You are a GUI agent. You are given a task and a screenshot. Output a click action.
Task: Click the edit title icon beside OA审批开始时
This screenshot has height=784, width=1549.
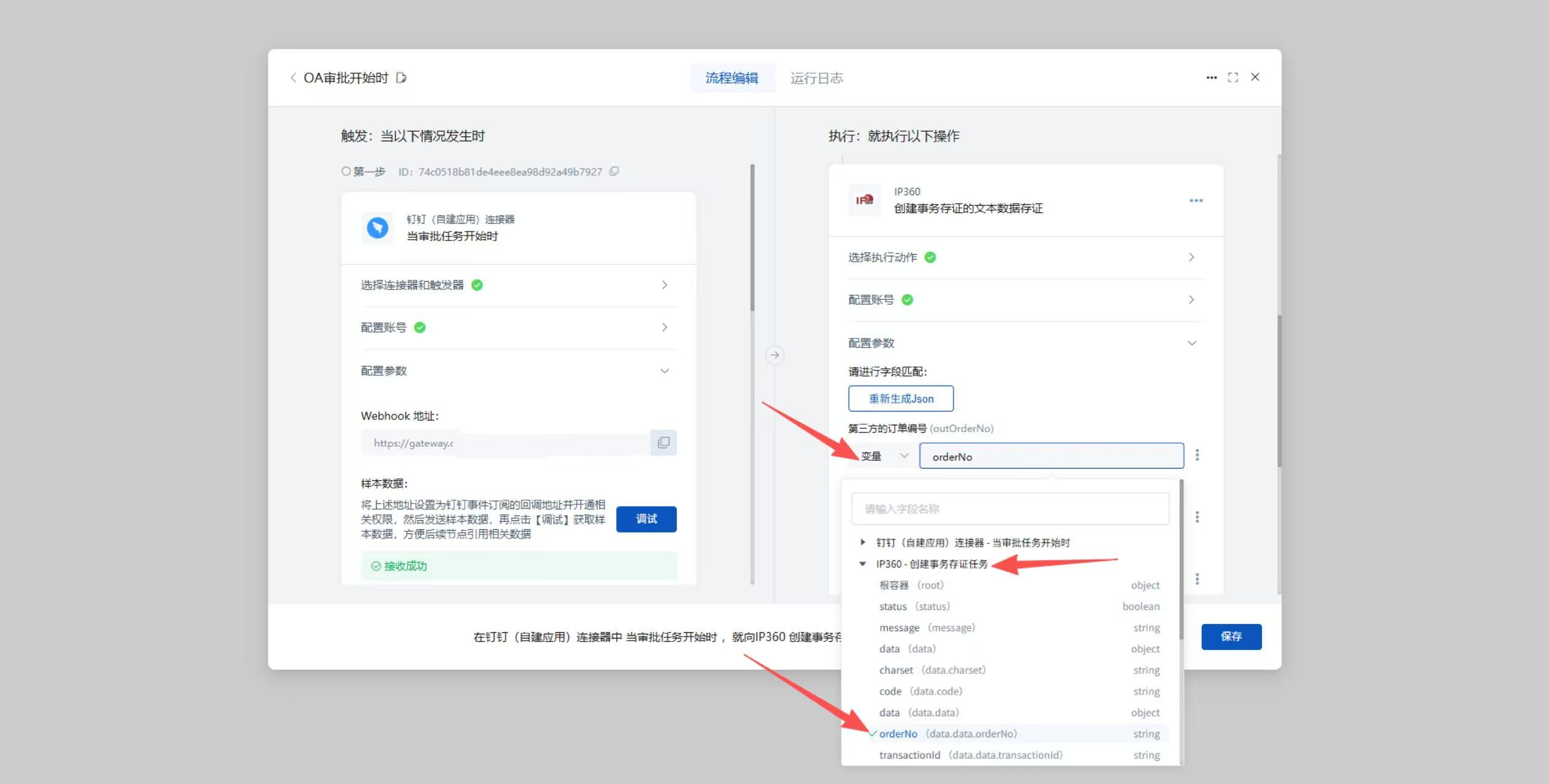(401, 78)
